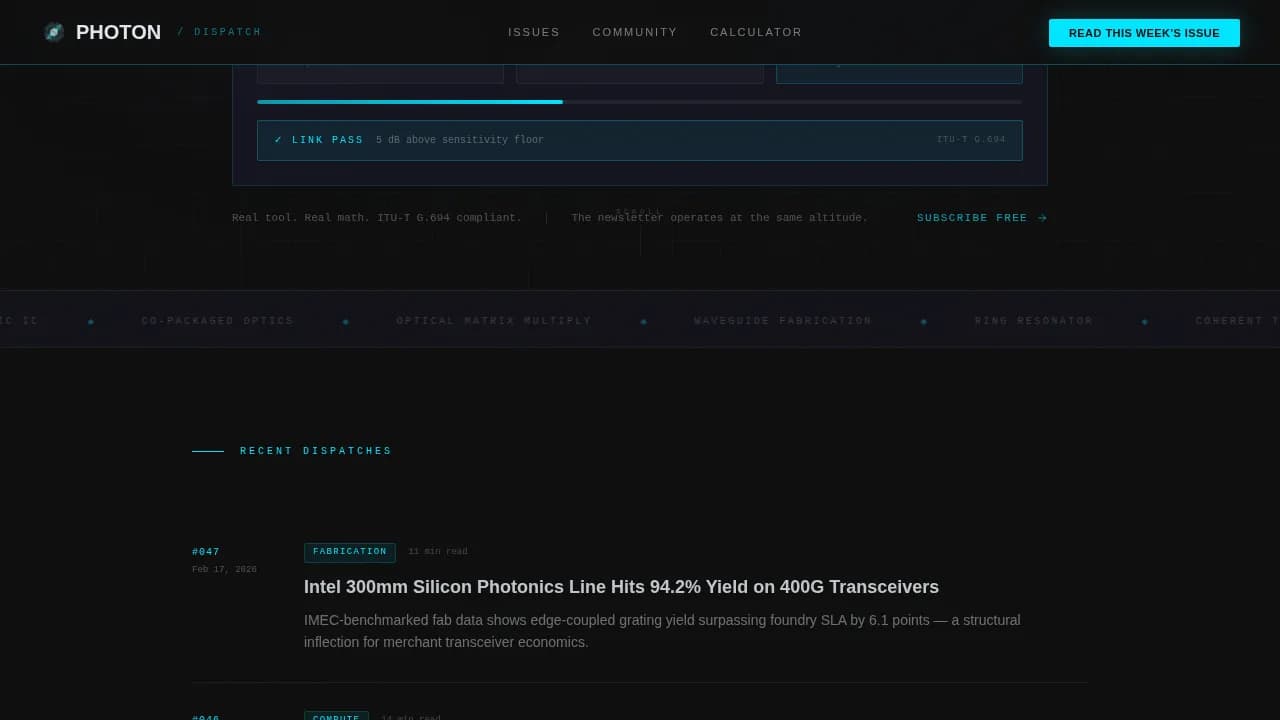The image size is (1280, 720).
Task: Click Ring Resonator in the ticker
Action: pos(1034,321)
